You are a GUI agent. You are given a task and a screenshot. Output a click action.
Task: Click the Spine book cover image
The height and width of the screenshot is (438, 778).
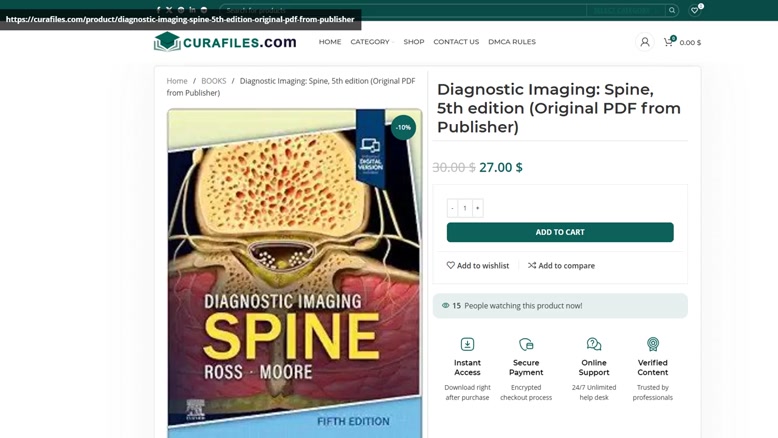[295, 273]
